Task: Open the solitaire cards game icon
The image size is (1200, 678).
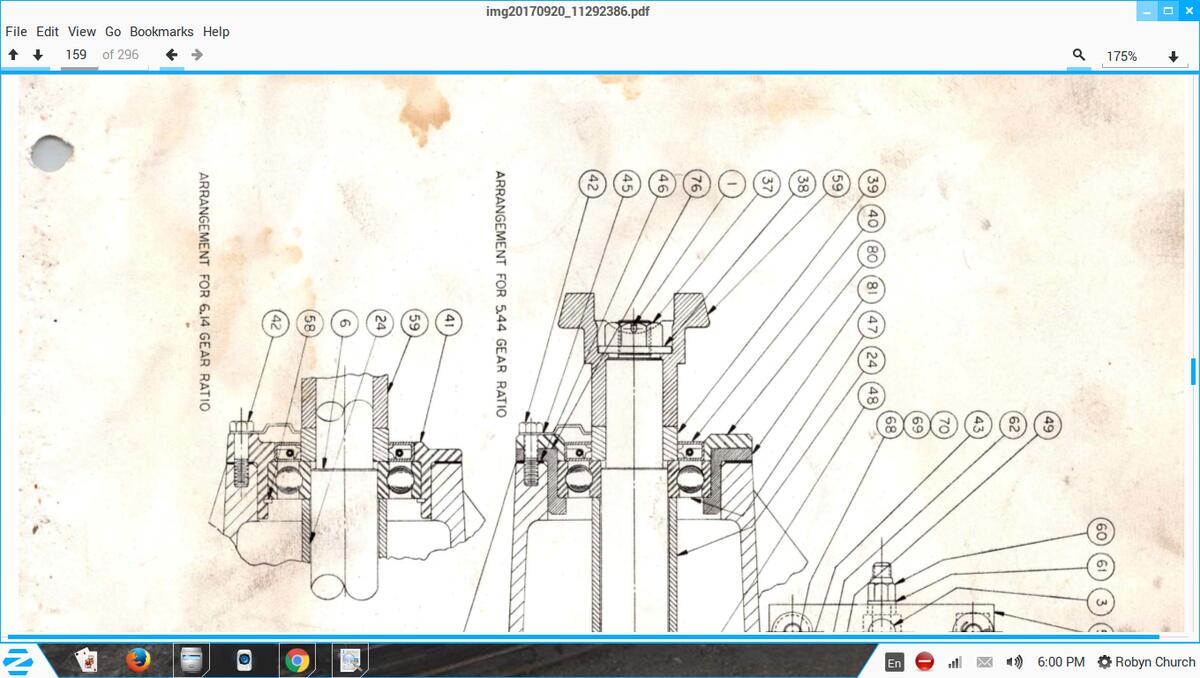Action: click(x=87, y=660)
